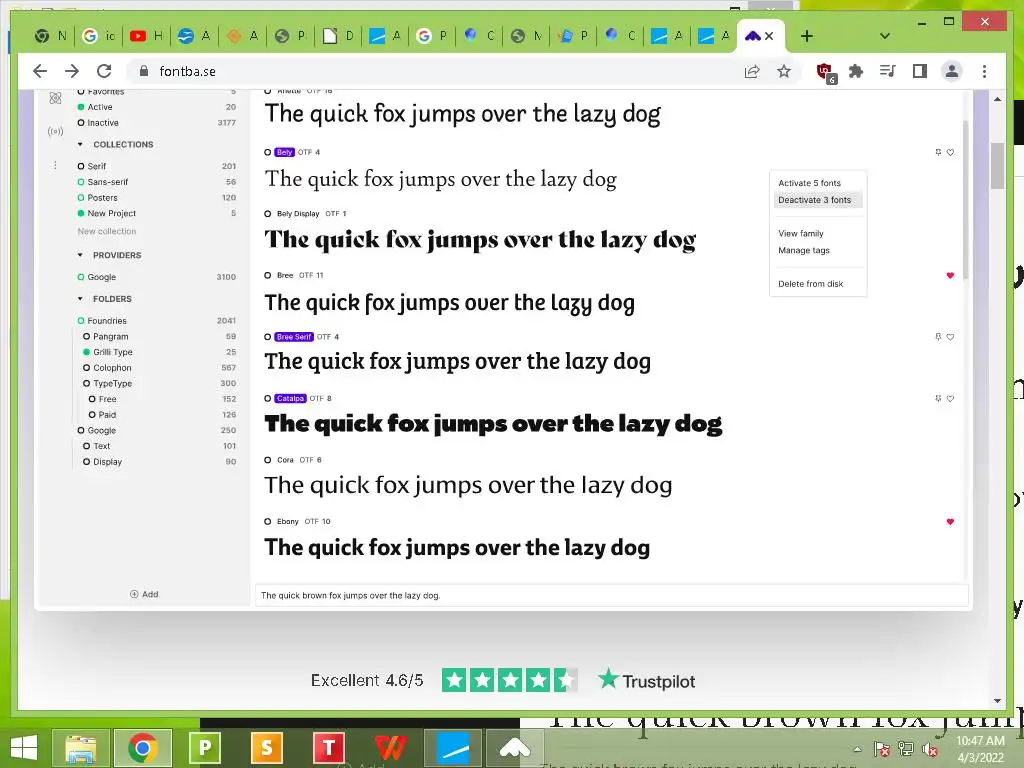Viewport: 1024px width, 768px height.
Task: Select the Inactive fonts filter
Action: 103,123
